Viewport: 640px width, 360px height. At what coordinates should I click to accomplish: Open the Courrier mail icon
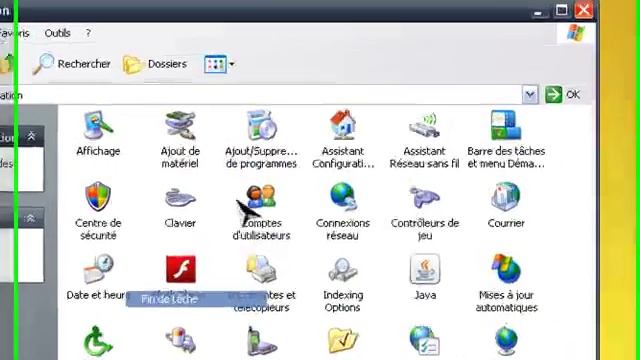tap(506, 196)
